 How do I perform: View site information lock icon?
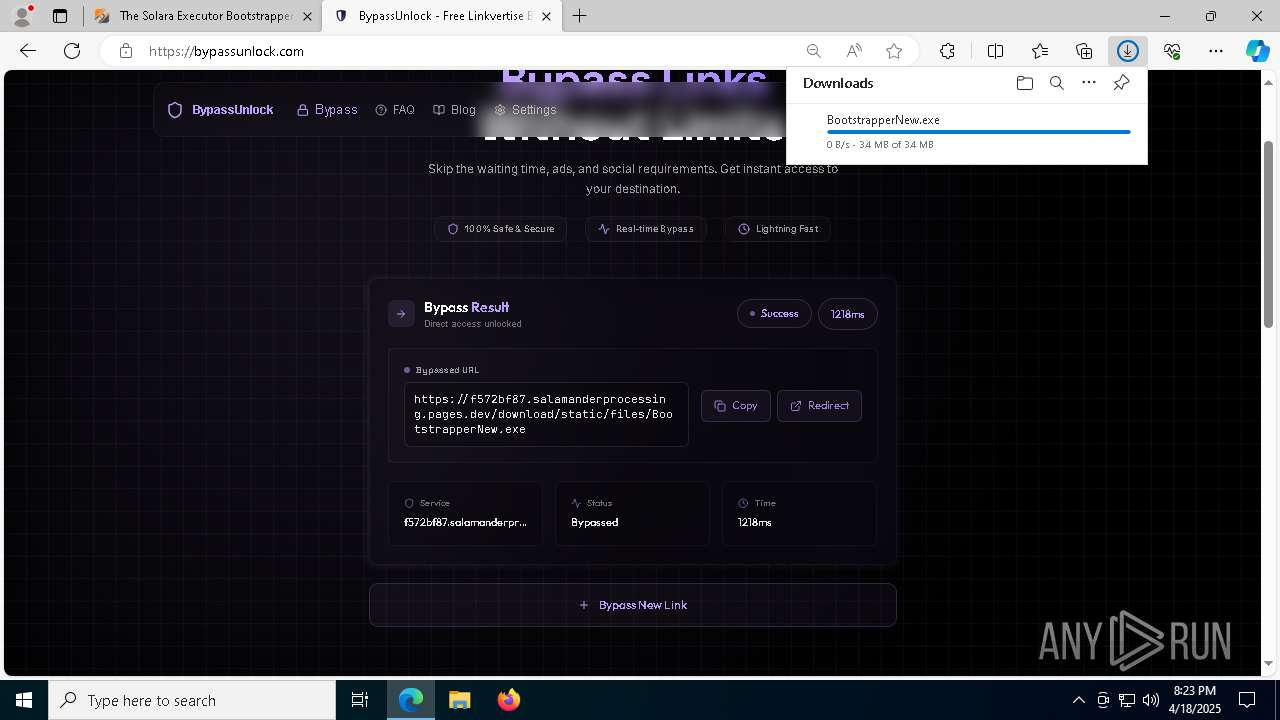pos(125,51)
